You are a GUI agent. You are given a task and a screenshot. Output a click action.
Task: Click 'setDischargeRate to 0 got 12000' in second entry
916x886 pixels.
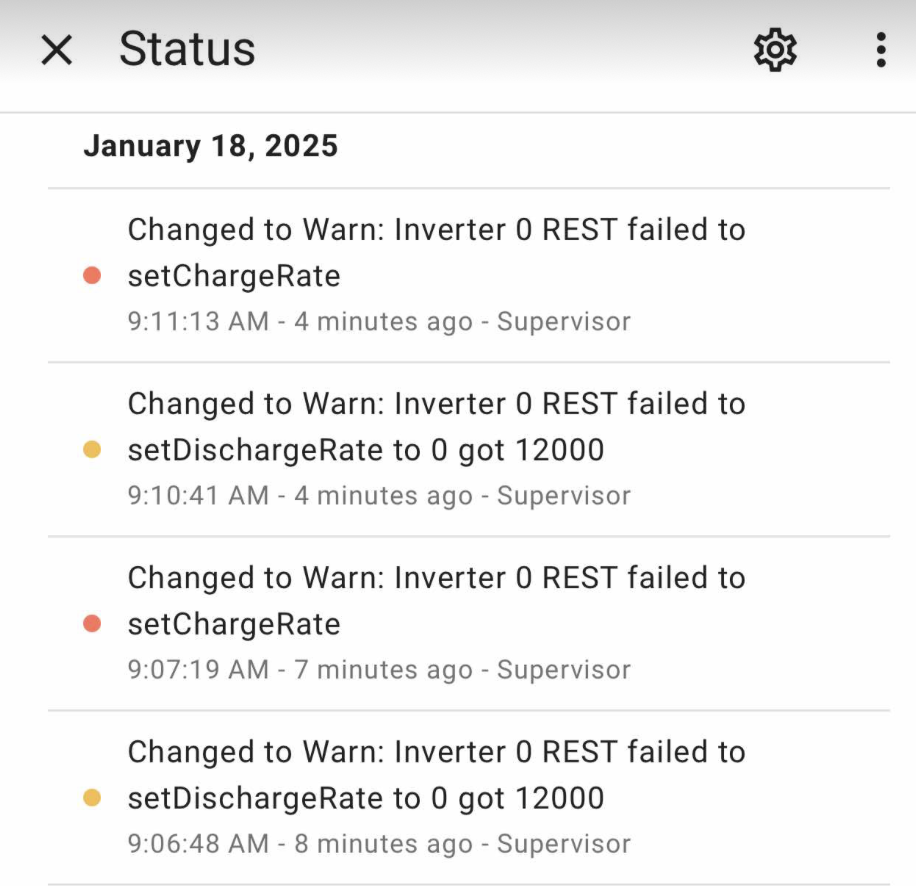click(x=366, y=450)
